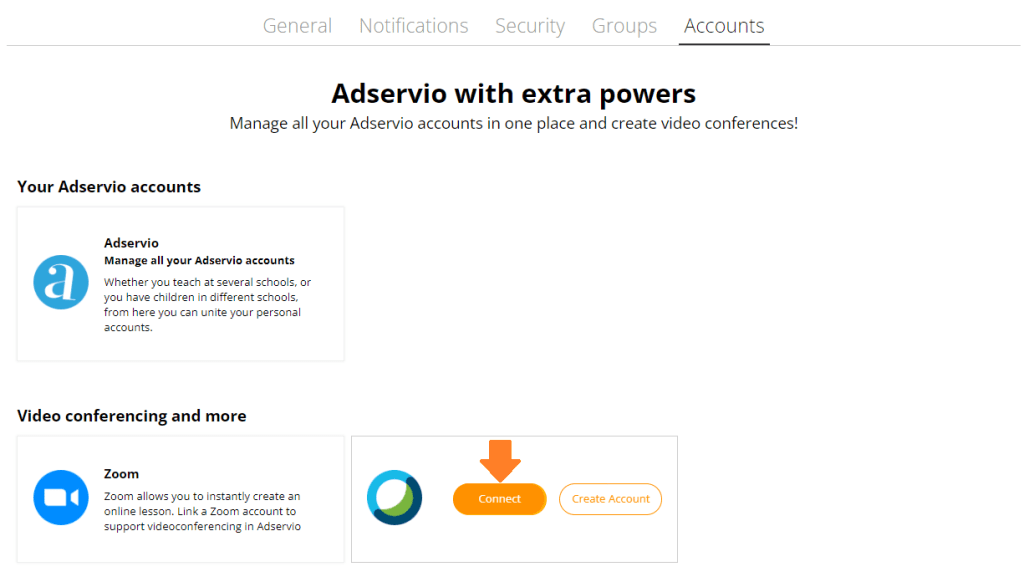Click the 'Video conferencing and more' heading
Screen dimensions: 1024x577
(132, 416)
